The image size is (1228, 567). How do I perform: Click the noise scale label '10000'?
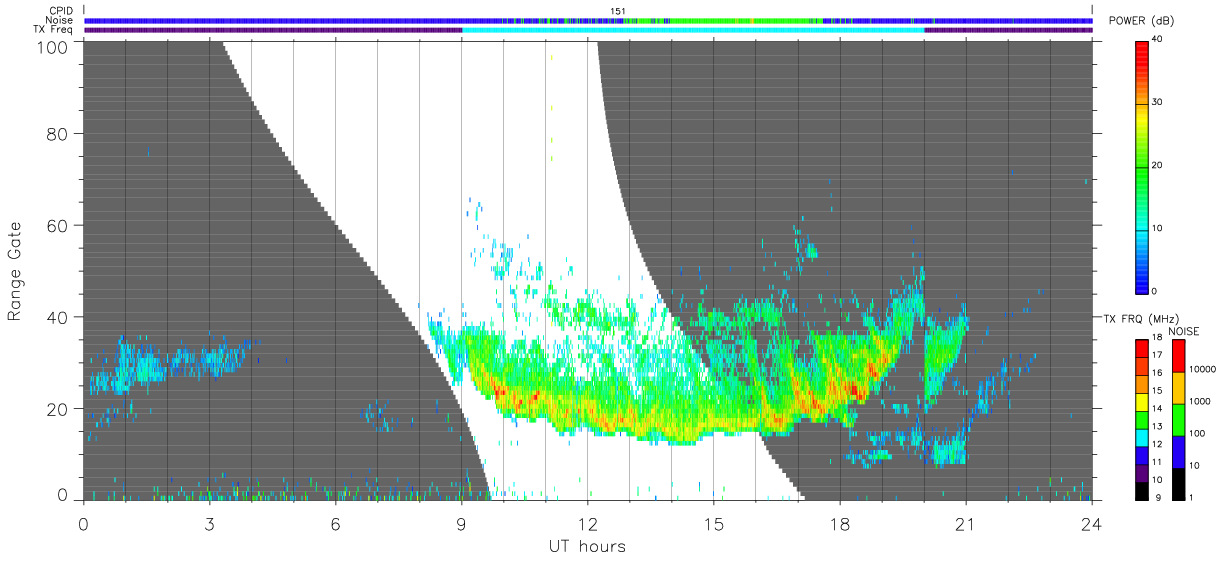coord(1201,369)
